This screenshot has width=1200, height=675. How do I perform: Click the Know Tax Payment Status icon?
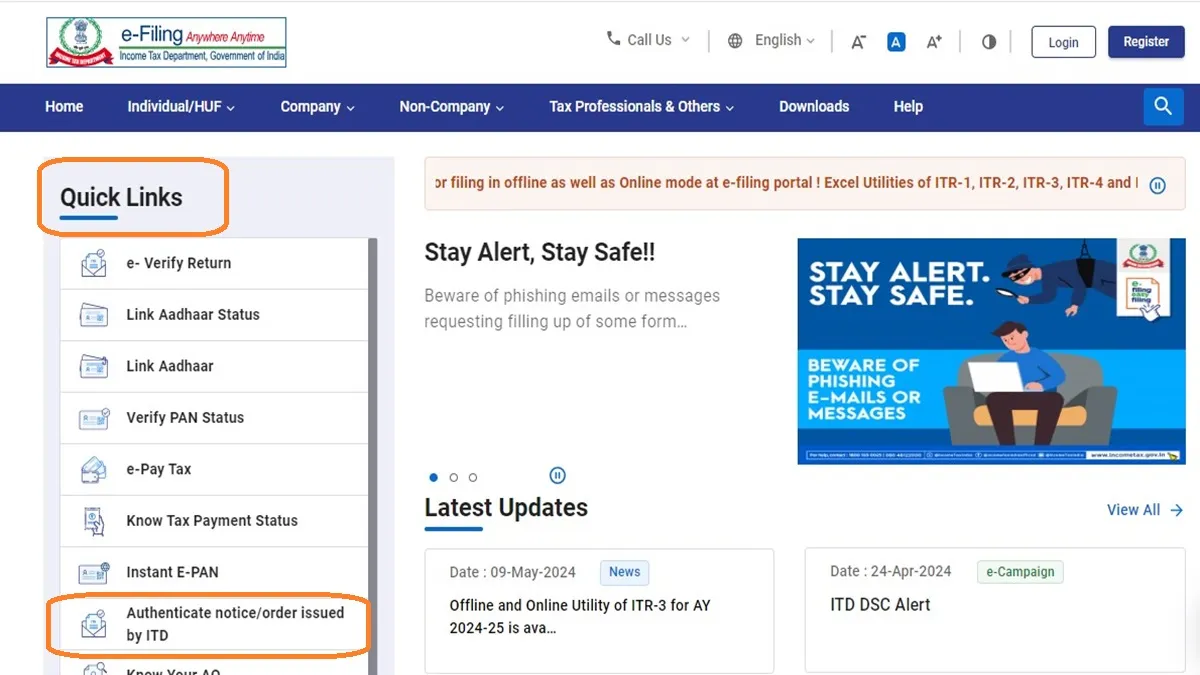93,521
